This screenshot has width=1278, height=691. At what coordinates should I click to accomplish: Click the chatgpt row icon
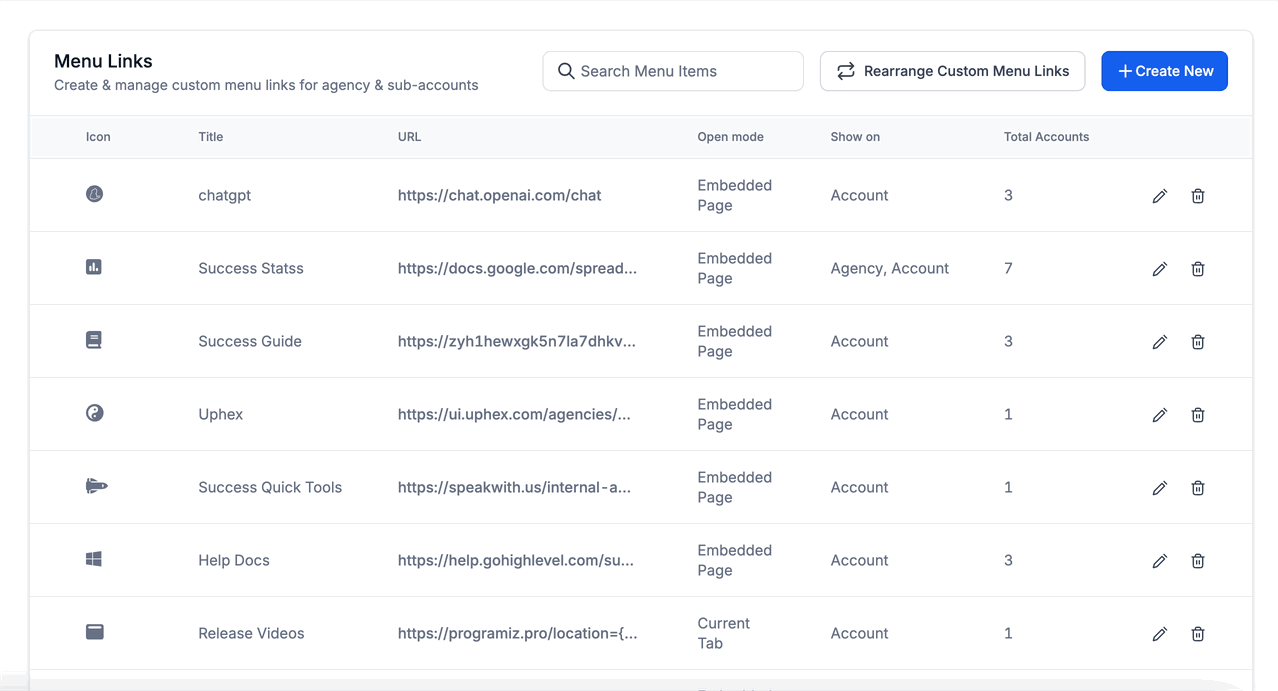(94, 194)
